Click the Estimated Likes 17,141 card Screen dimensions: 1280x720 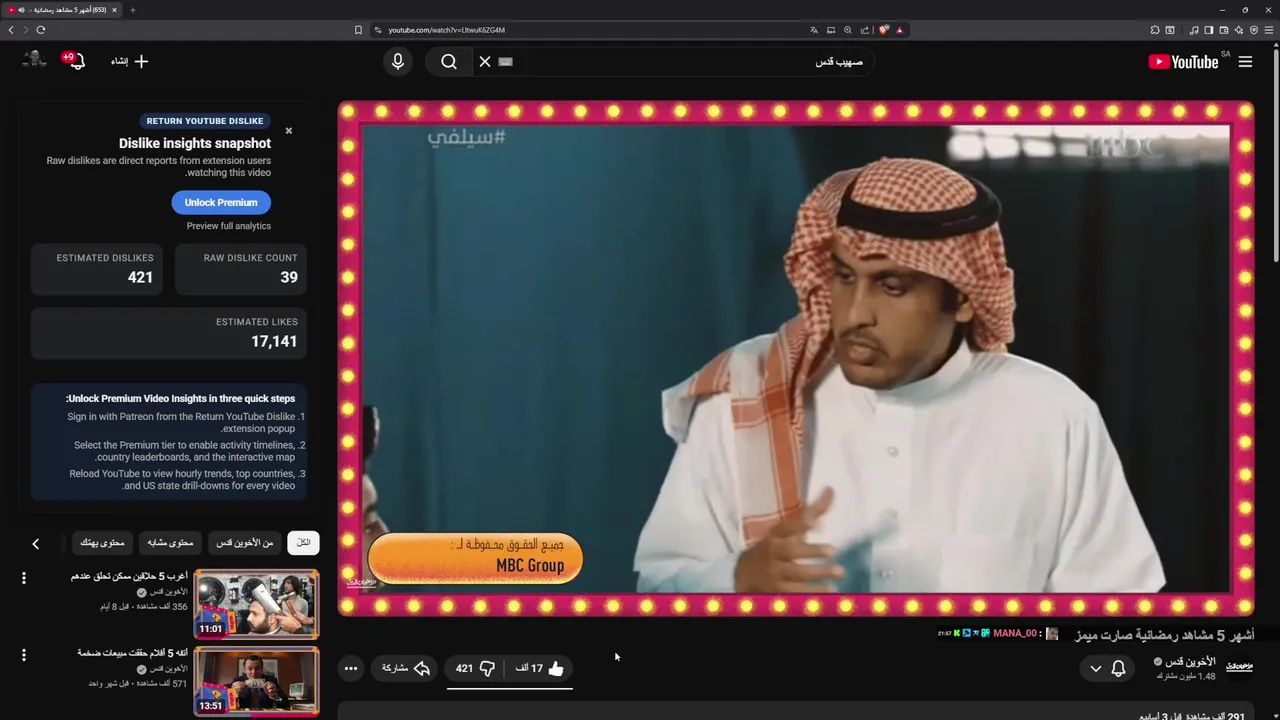click(168, 333)
